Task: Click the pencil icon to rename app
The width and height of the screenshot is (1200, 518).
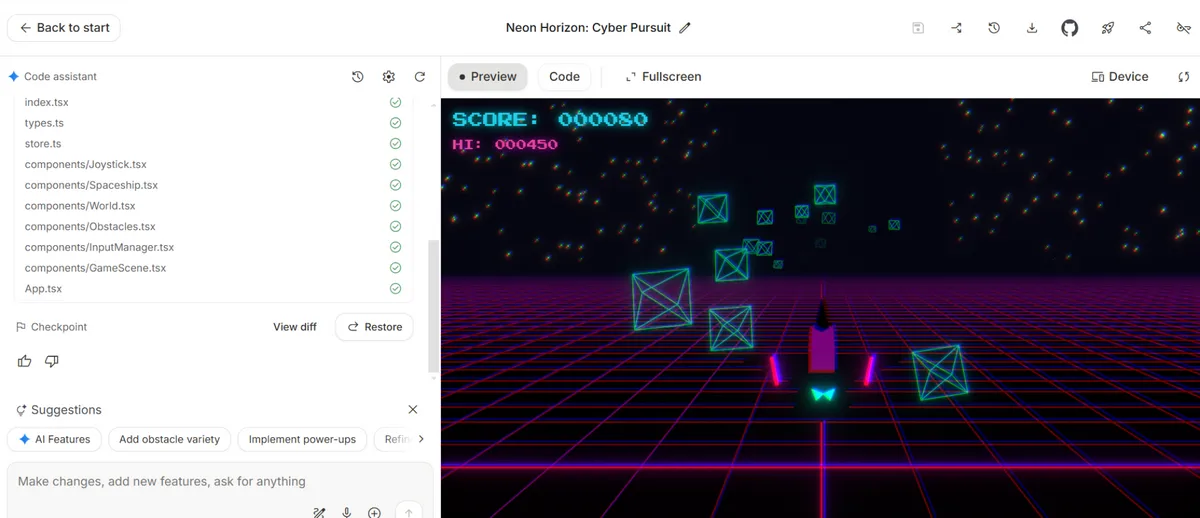Action: point(685,28)
